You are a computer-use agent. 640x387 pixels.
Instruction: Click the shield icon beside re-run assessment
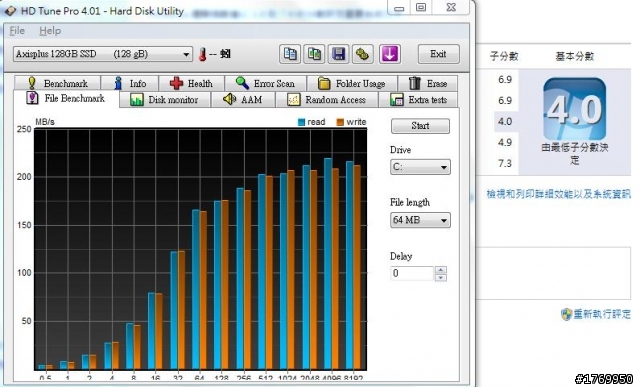point(566,314)
